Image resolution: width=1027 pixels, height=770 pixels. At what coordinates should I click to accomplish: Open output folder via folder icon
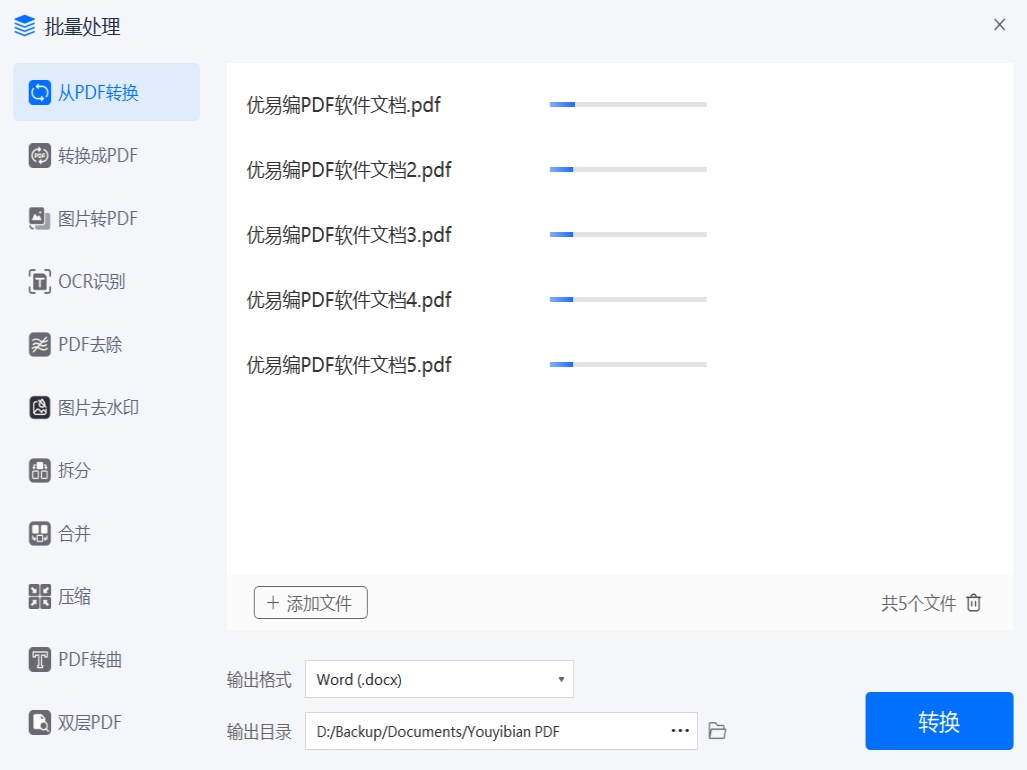(x=717, y=731)
